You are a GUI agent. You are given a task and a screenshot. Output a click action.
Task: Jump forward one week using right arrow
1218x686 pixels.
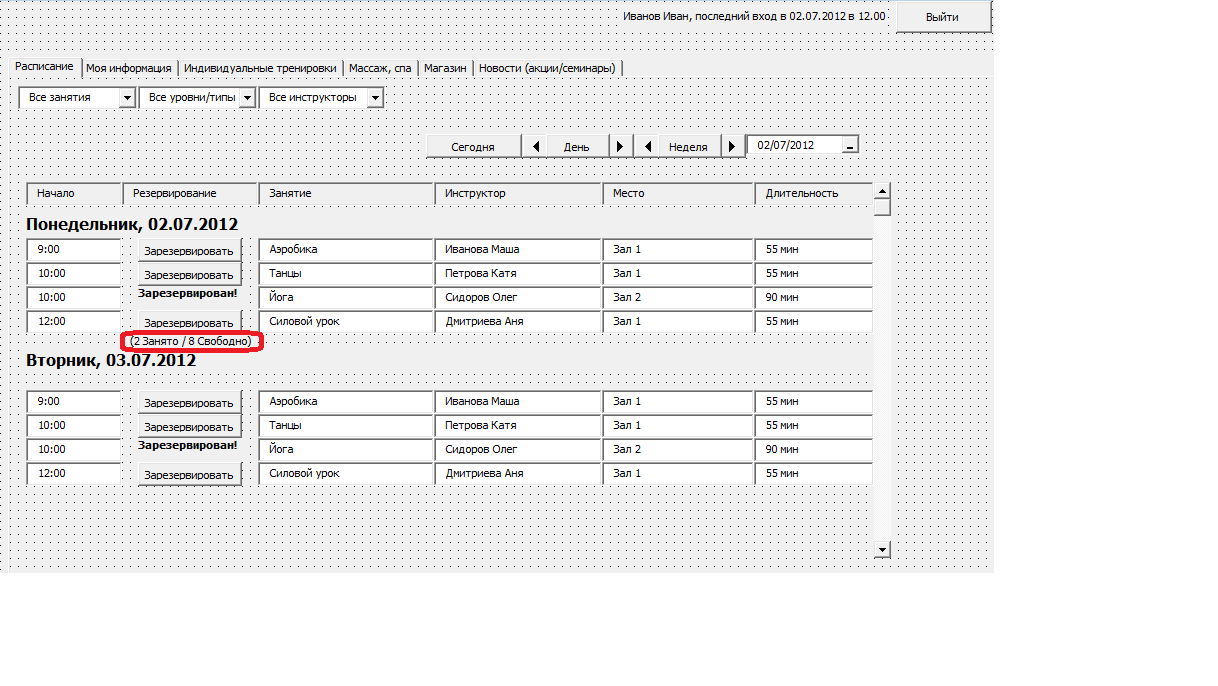tap(733, 146)
